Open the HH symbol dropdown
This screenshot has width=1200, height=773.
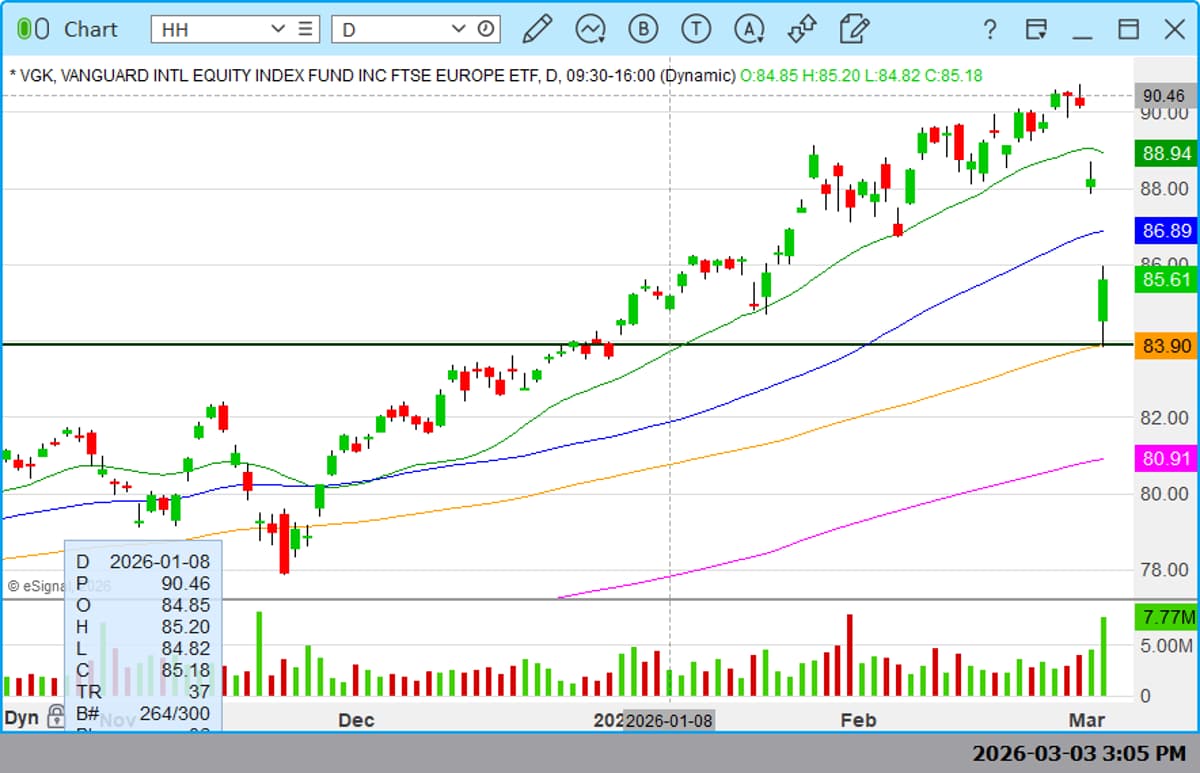click(277, 29)
